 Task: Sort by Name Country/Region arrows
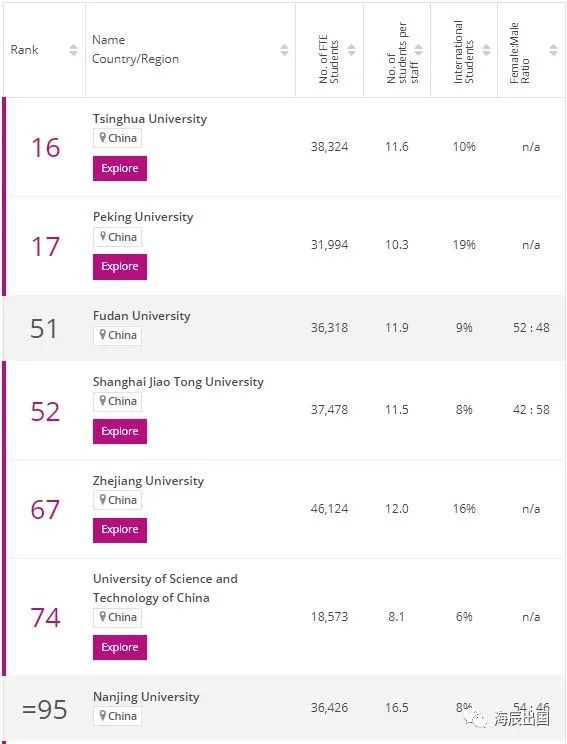pyautogui.click(x=284, y=50)
